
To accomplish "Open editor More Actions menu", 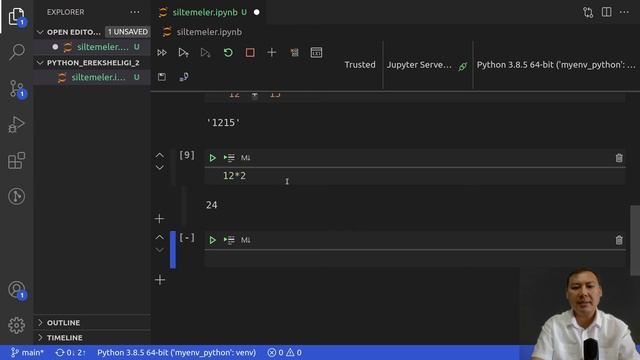I will pos(624,12).
